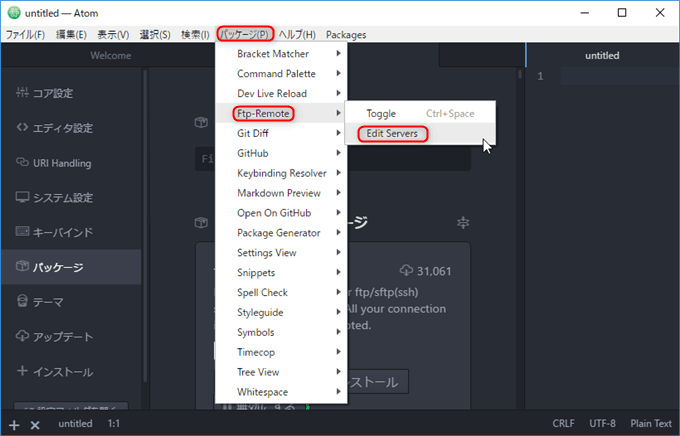
Task: Select Toggle in Ftp-Remote submenu
Action: (420, 114)
